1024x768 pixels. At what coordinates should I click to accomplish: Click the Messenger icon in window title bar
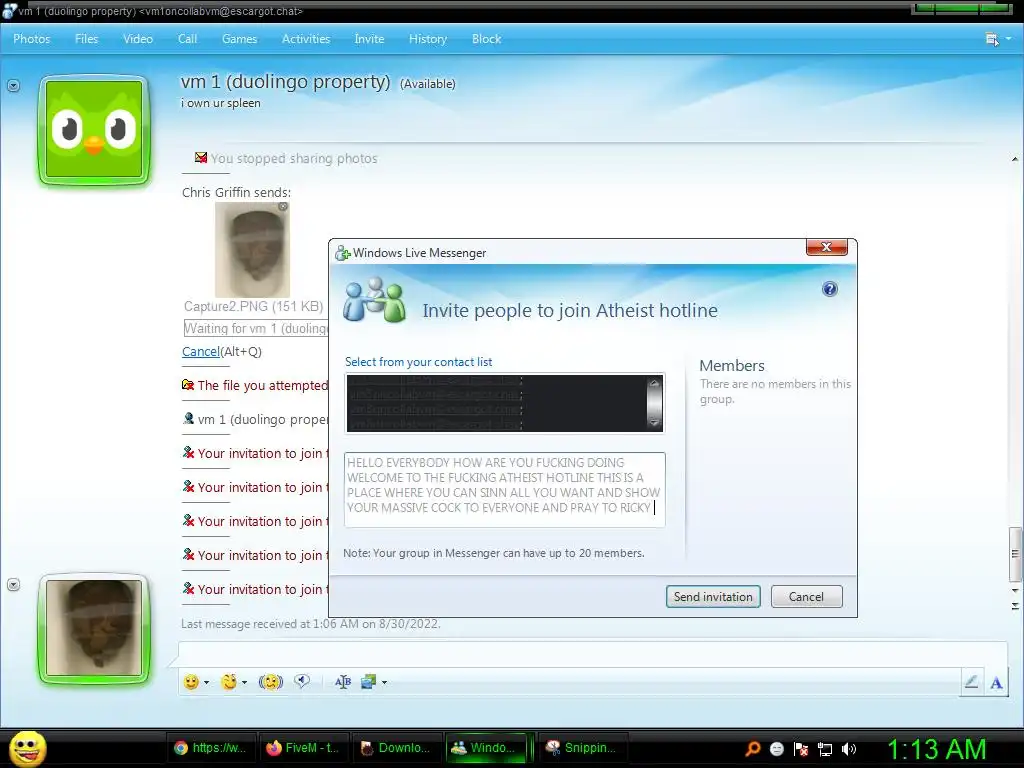pyautogui.click(x=8, y=11)
